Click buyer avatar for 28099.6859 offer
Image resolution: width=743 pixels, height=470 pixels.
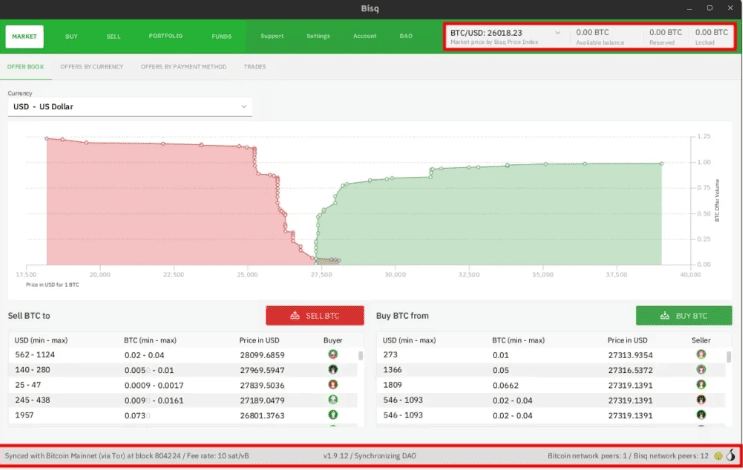[333, 354]
